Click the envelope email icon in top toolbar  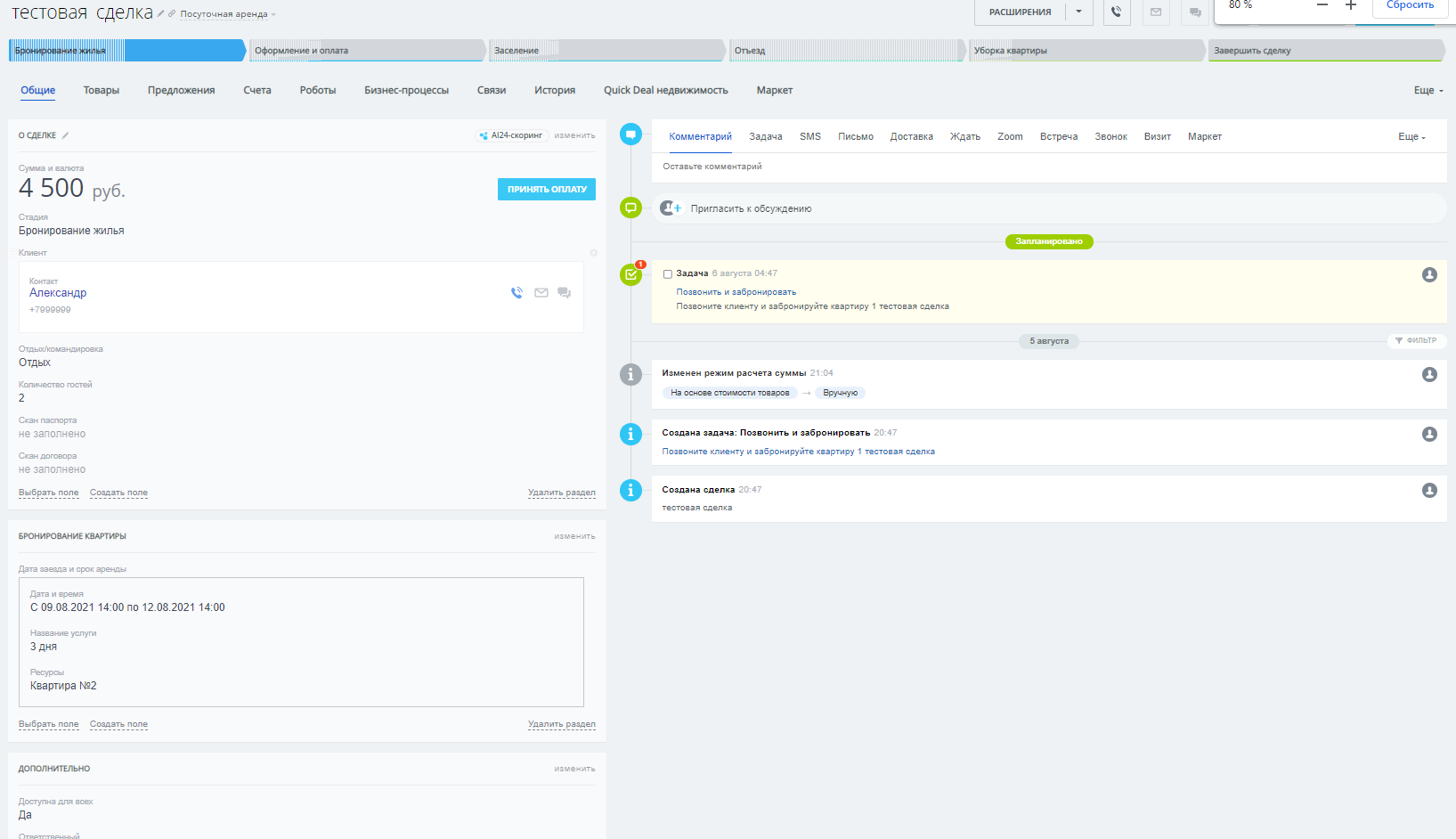tap(1156, 12)
